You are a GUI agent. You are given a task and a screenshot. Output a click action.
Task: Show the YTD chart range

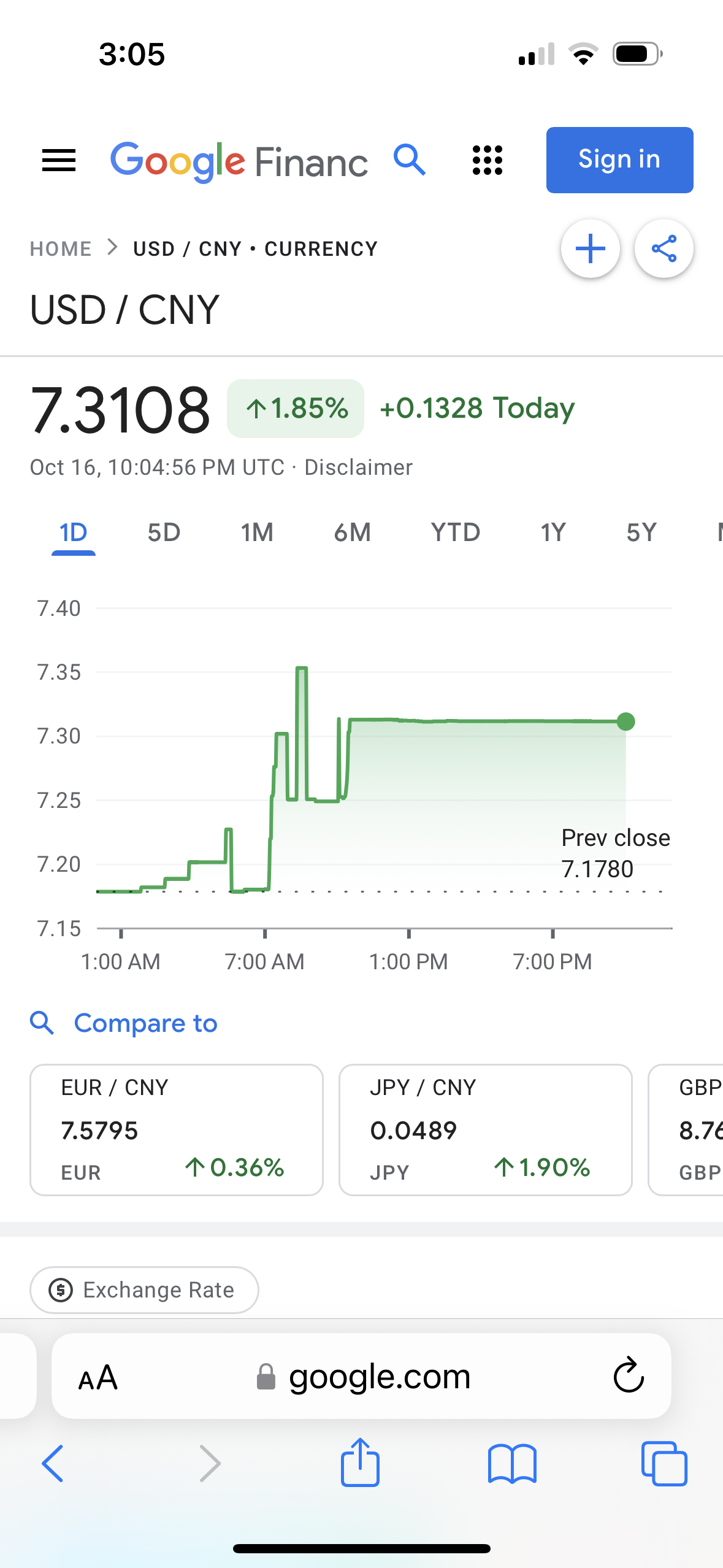click(x=455, y=532)
